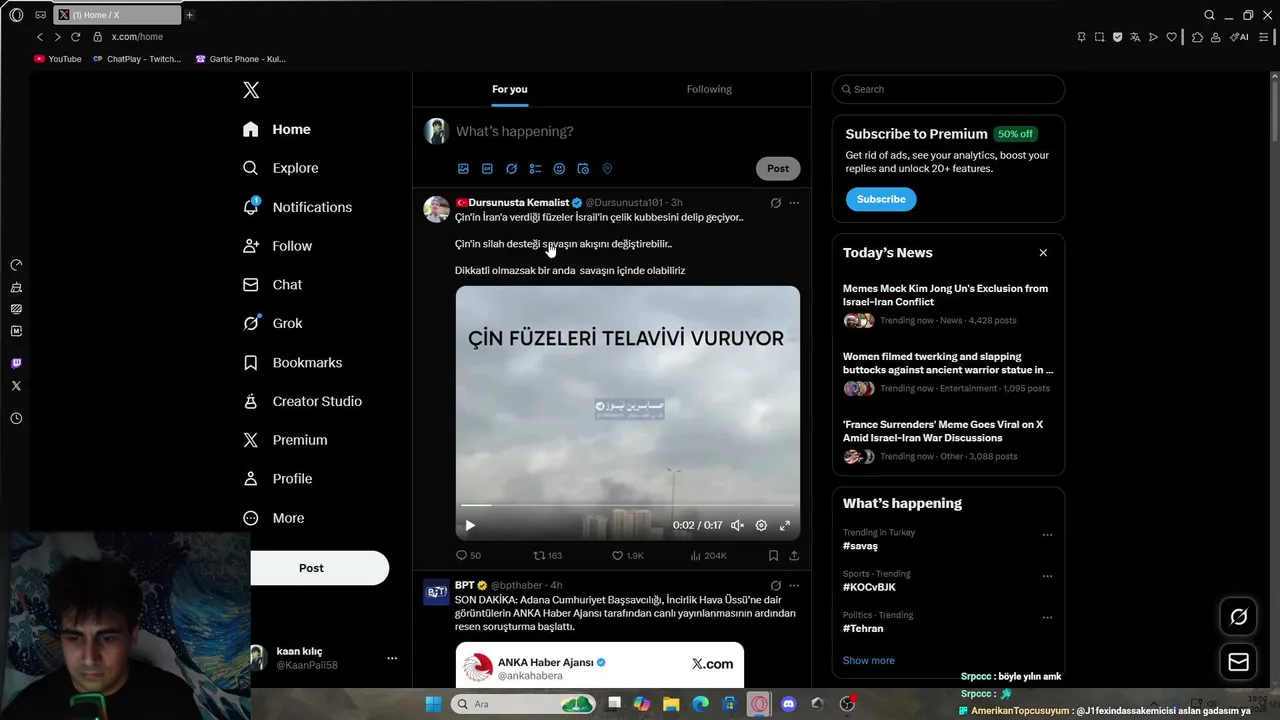This screenshot has height=720, width=1280.
Task: Like the post with 1.9K likes
Action: point(628,555)
